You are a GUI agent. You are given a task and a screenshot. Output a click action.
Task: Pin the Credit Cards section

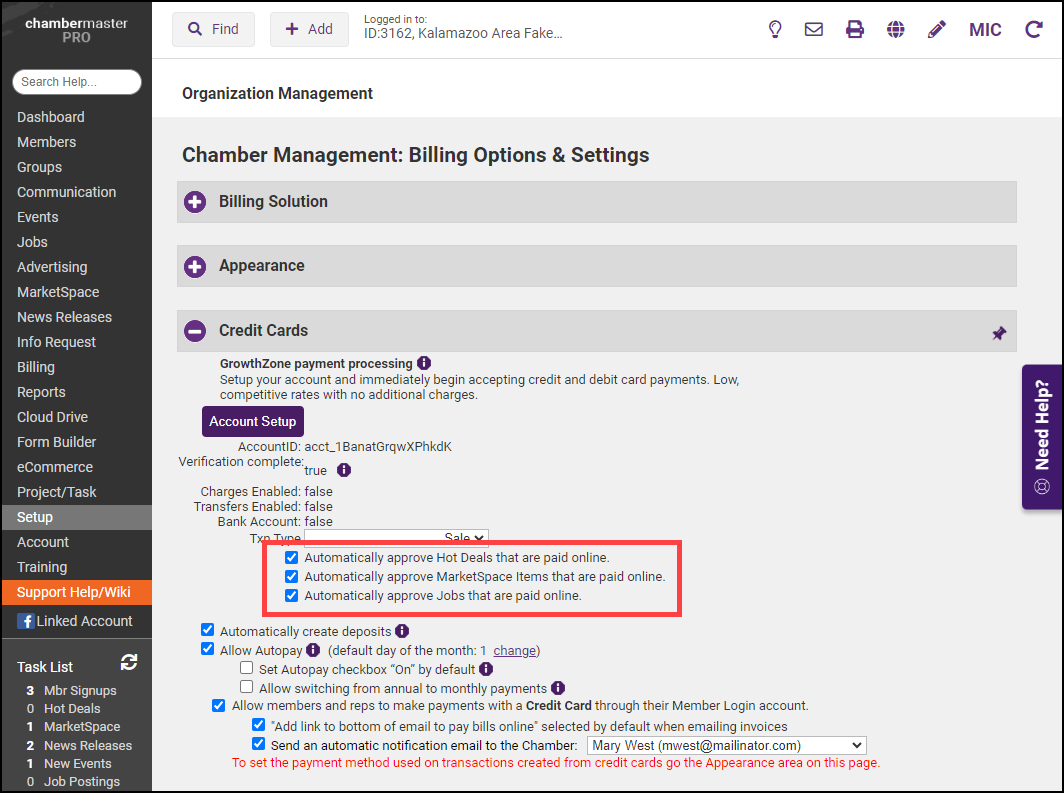pos(999,333)
